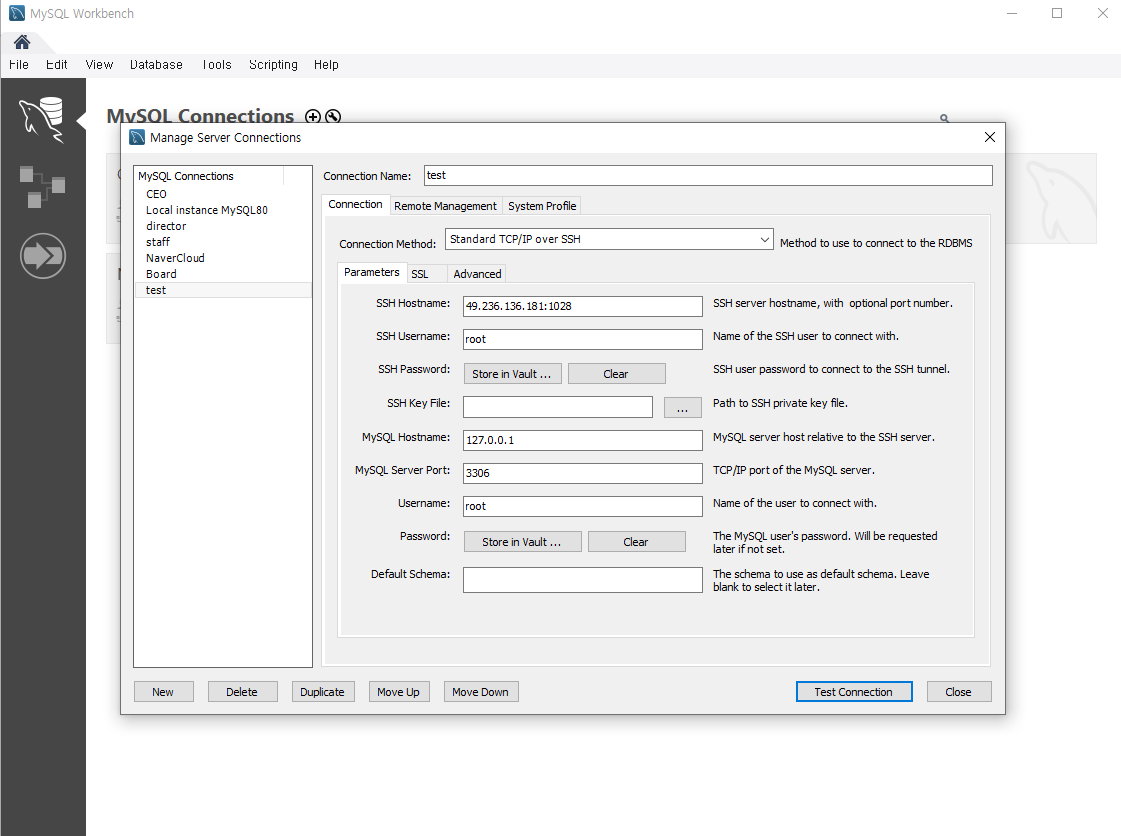Image resolution: width=1121 pixels, height=836 pixels.
Task: Click the Test Connection button
Action: tap(854, 692)
